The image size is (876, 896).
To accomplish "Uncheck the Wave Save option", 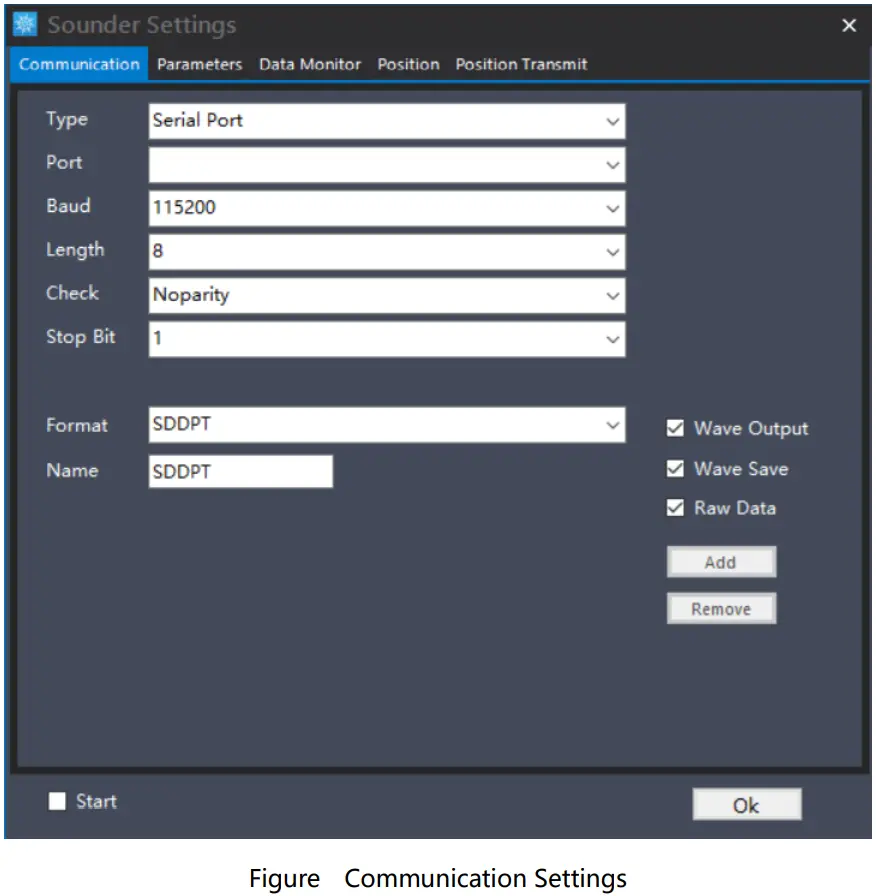I will coord(675,468).
